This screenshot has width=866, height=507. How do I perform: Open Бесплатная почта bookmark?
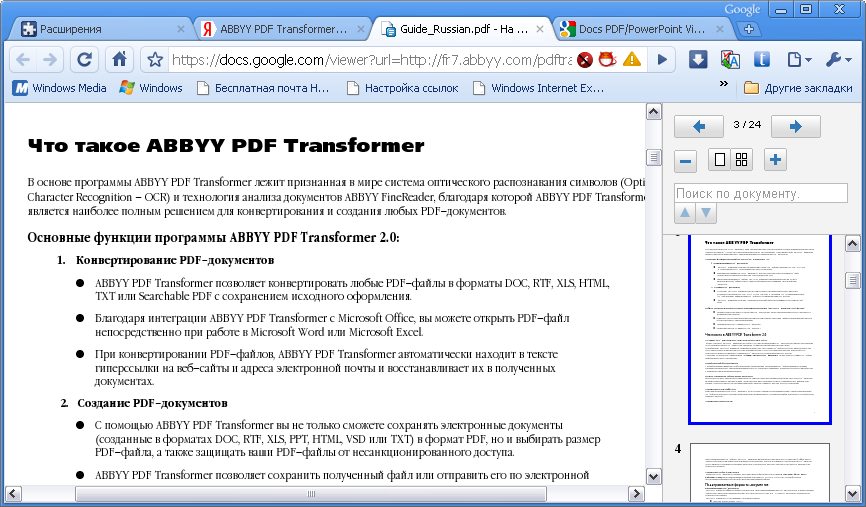pos(263,88)
